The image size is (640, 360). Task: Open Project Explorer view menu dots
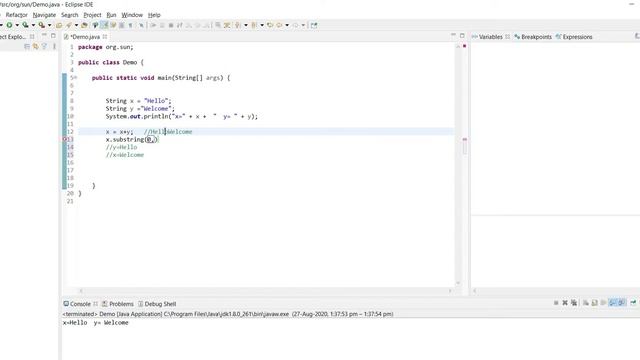[x=54, y=47]
